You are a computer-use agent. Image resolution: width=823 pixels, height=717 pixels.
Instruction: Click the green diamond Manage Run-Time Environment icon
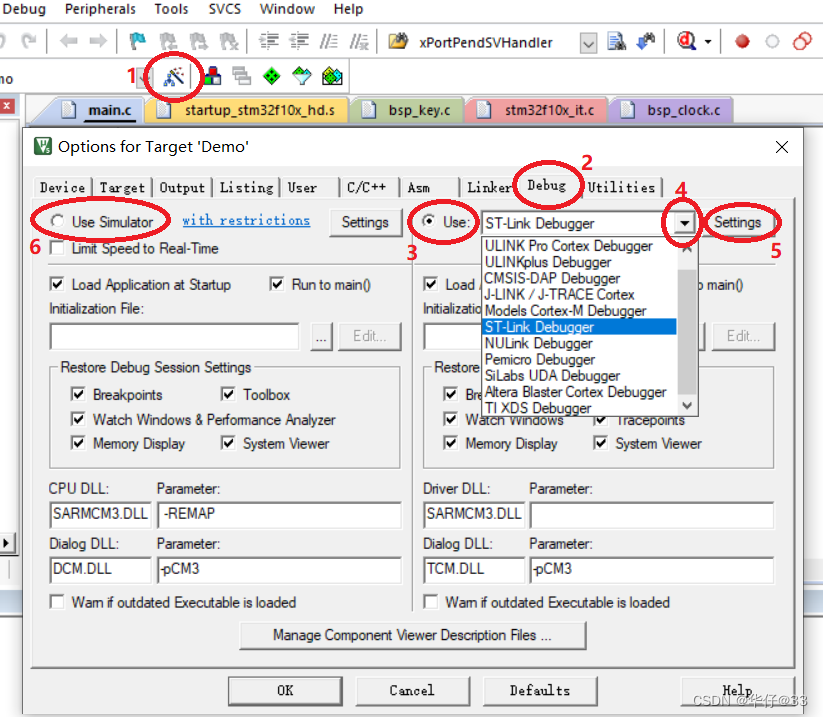[271, 77]
